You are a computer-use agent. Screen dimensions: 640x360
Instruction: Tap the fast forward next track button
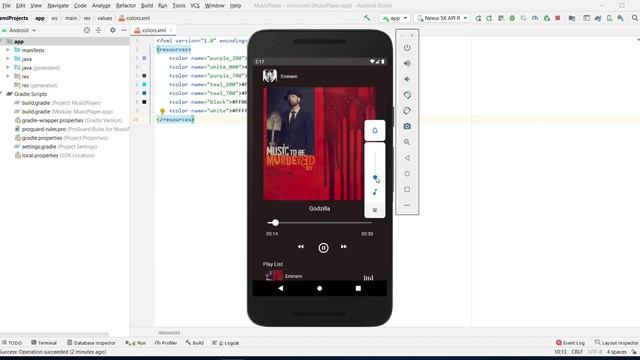344,247
